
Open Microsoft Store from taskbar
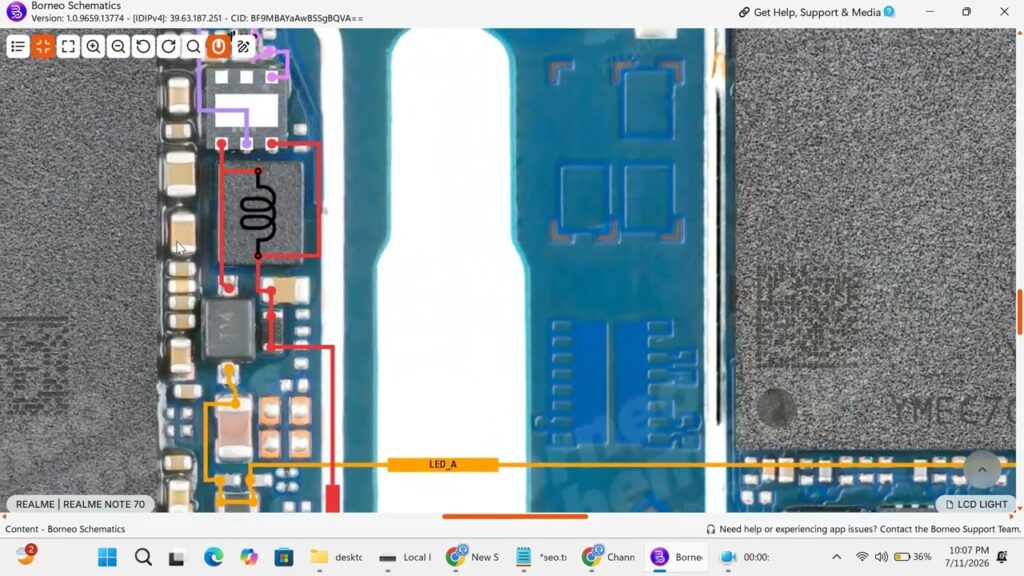pos(284,557)
